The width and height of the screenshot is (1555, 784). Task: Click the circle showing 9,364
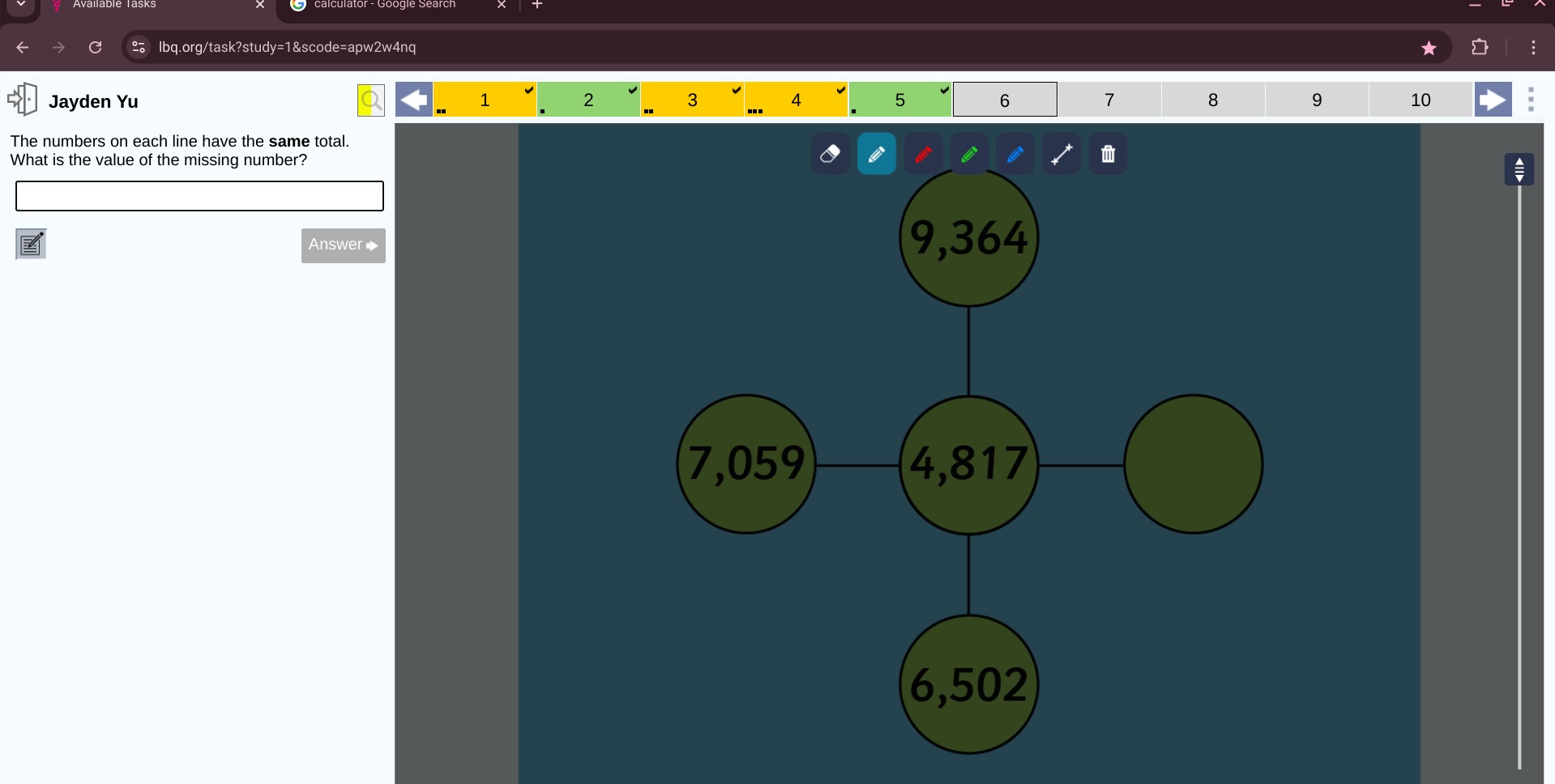968,237
